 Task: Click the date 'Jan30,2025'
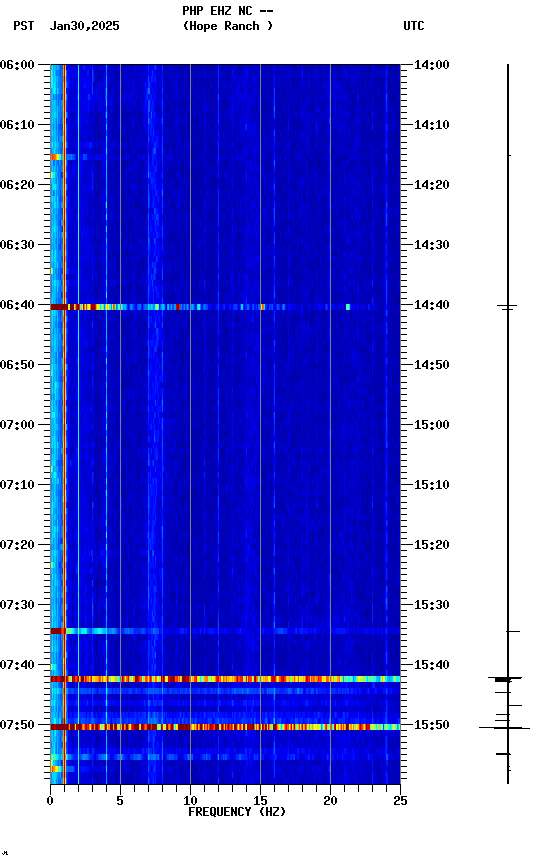[84, 26]
